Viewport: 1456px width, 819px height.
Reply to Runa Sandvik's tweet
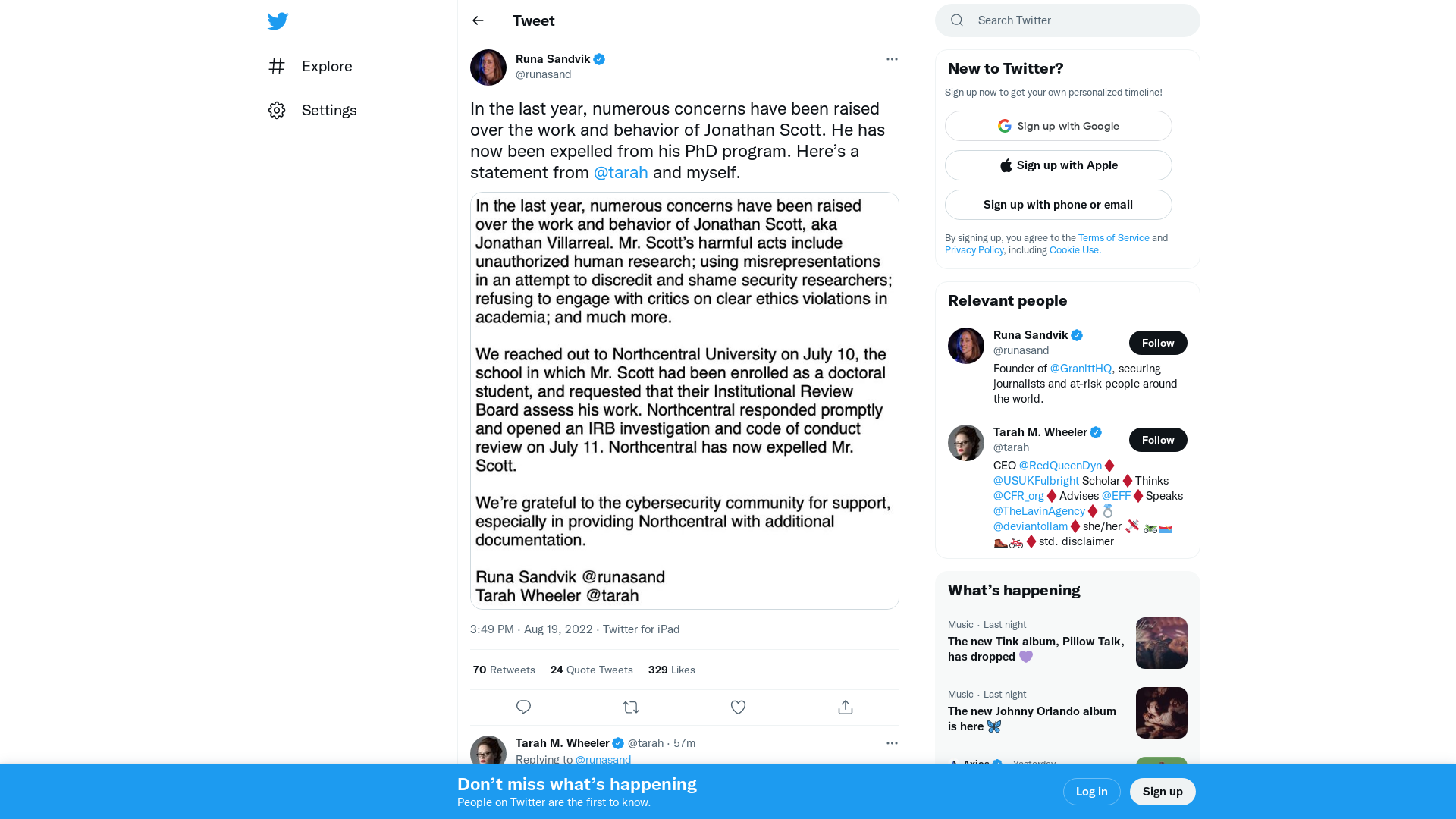[x=523, y=707]
